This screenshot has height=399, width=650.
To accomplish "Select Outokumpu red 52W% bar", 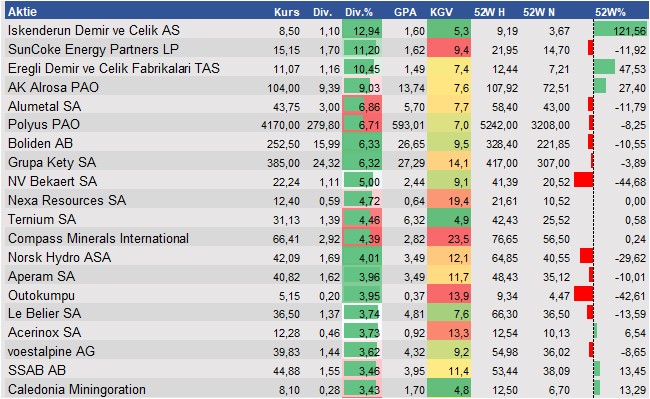I will coord(584,294).
